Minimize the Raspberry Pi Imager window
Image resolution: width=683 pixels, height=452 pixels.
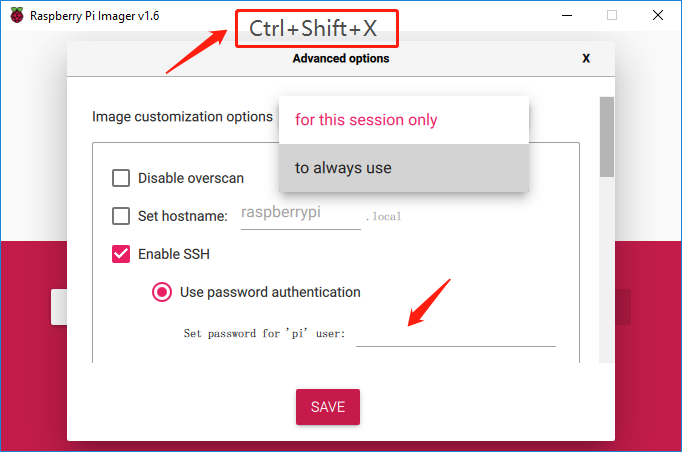[565, 16]
